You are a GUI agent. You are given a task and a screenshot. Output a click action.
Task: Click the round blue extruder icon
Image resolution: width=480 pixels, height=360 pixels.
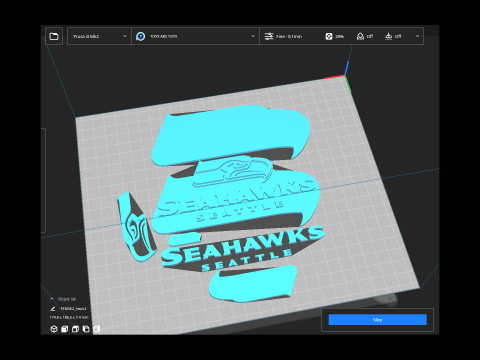(x=141, y=36)
